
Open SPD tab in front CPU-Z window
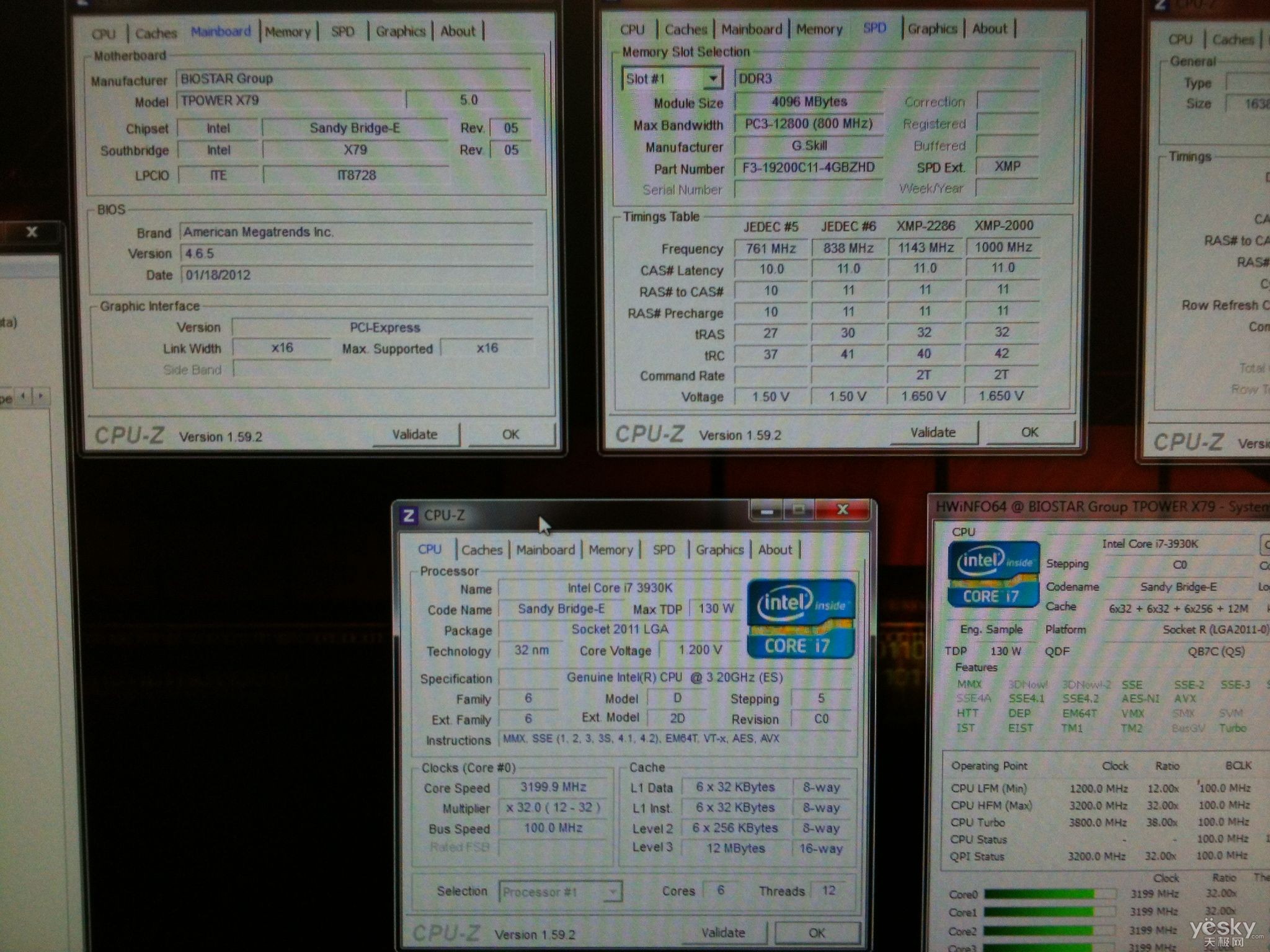[x=664, y=550]
